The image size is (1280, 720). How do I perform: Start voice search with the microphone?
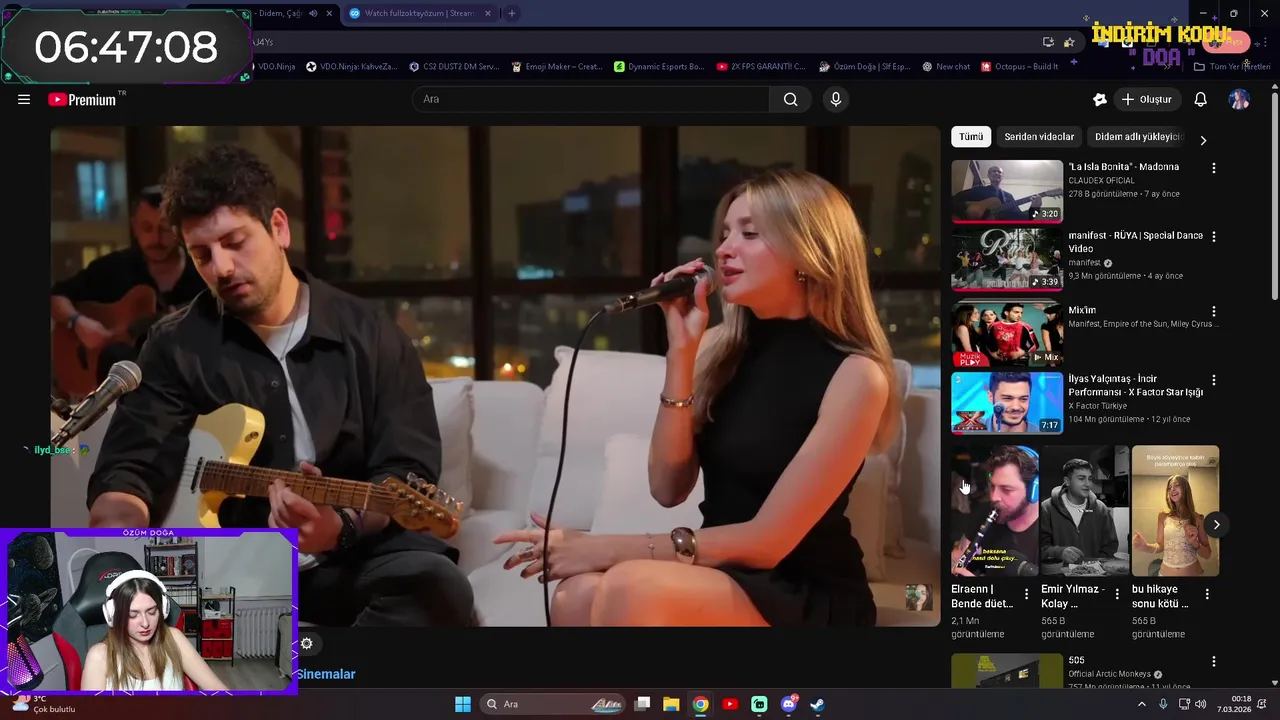[836, 99]
